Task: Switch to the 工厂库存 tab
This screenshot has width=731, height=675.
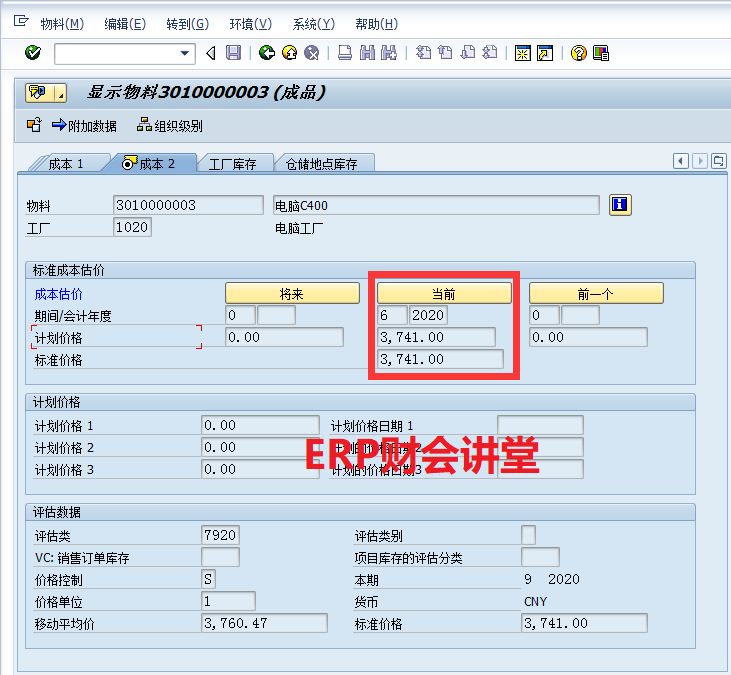Action: point(232,164)
